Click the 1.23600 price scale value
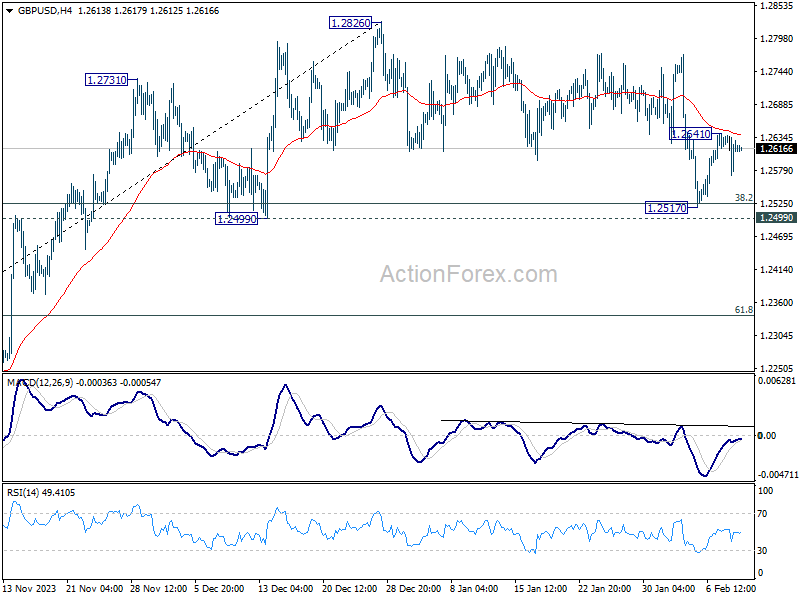 click(777, 303)
